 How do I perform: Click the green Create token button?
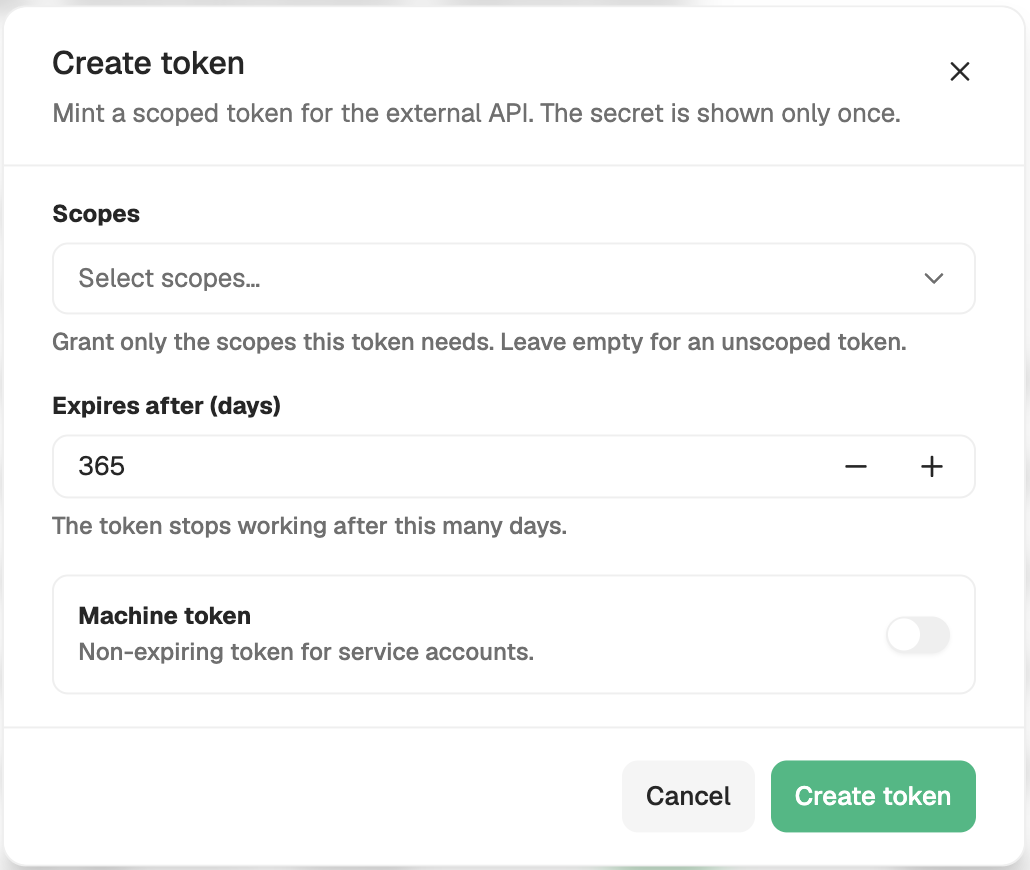(873, 796)
